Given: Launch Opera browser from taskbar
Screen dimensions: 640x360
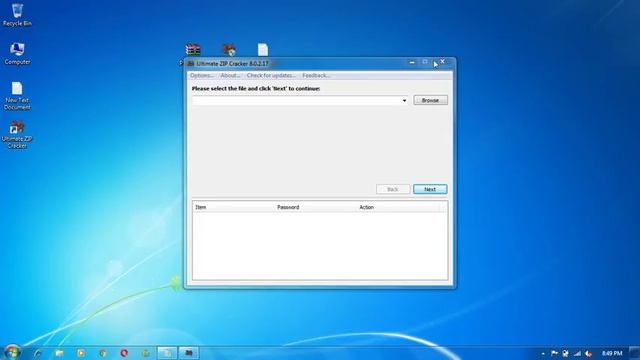Looking at the screenshot, I should pos(124,353).
